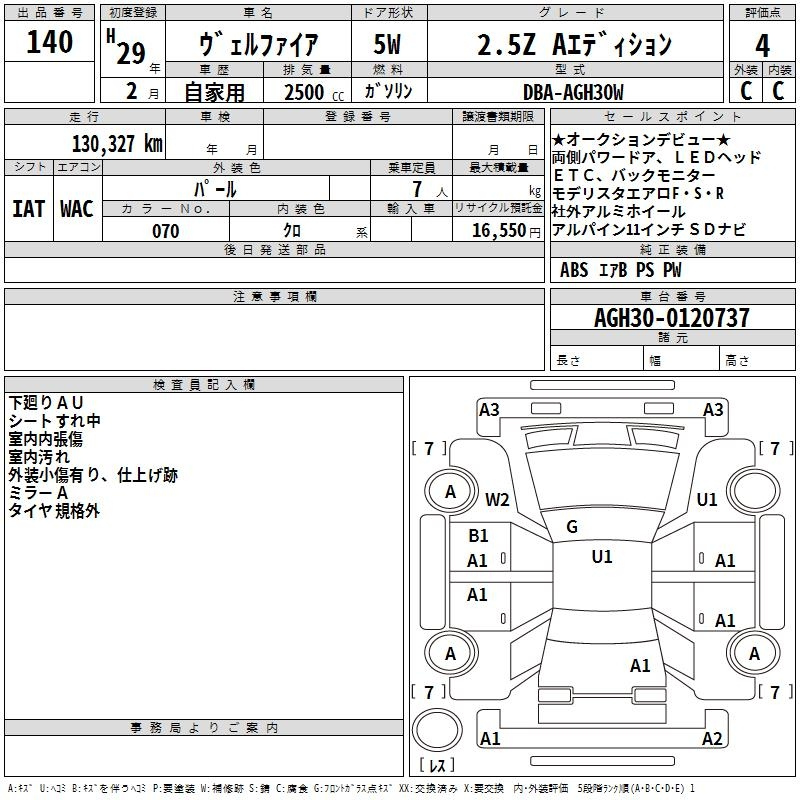Viewport: 800px width, 800px height.
Task: Select model code DBA-AGH30W
Action: 573,92
